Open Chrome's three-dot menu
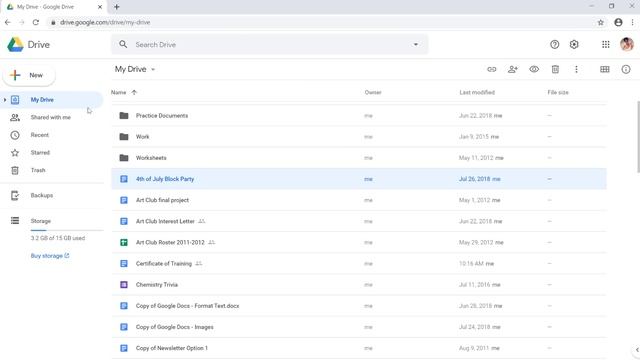This screenshot has width=640, height=360. (632, 22)
